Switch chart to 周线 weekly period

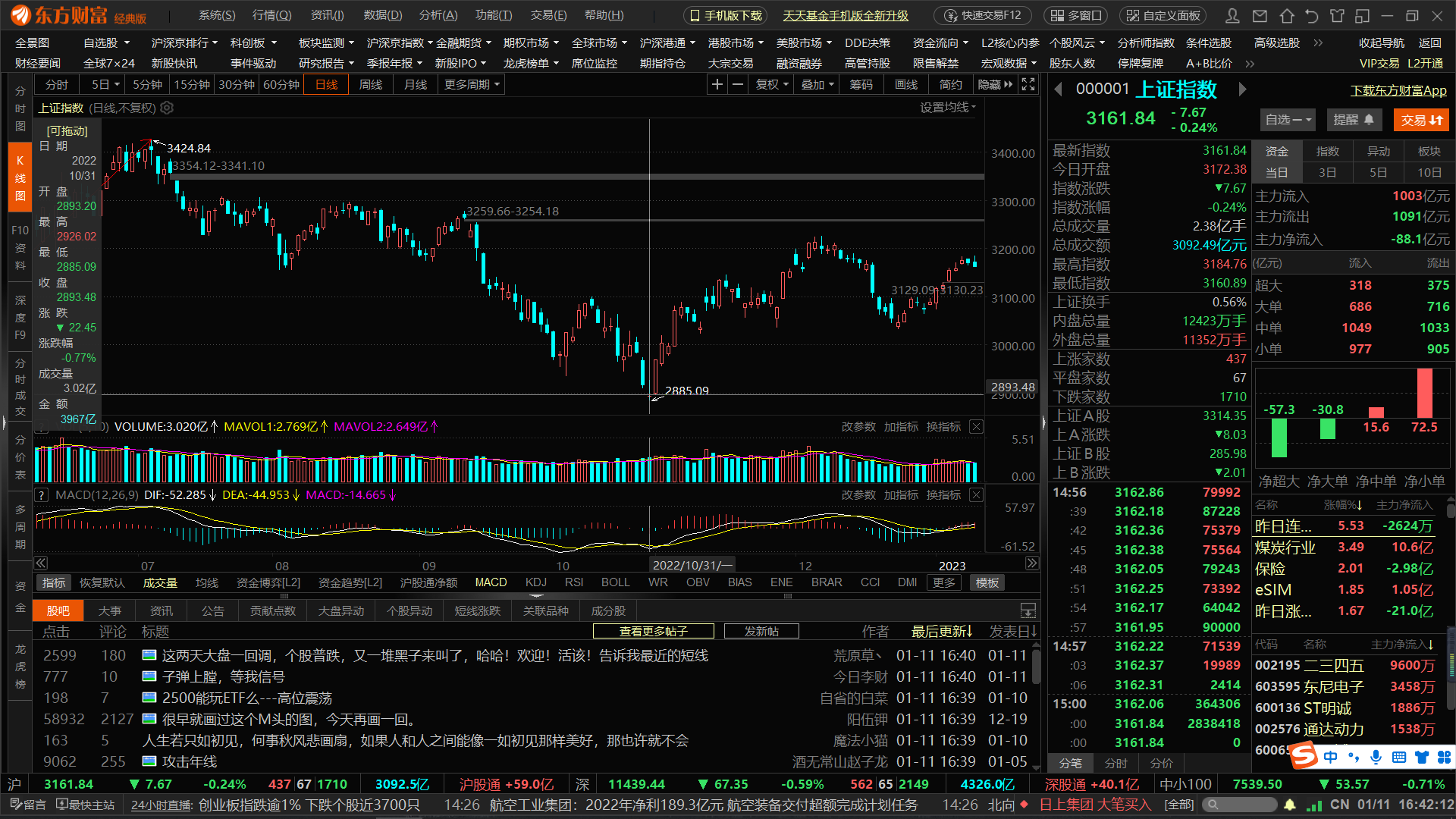tap(371, 84)
